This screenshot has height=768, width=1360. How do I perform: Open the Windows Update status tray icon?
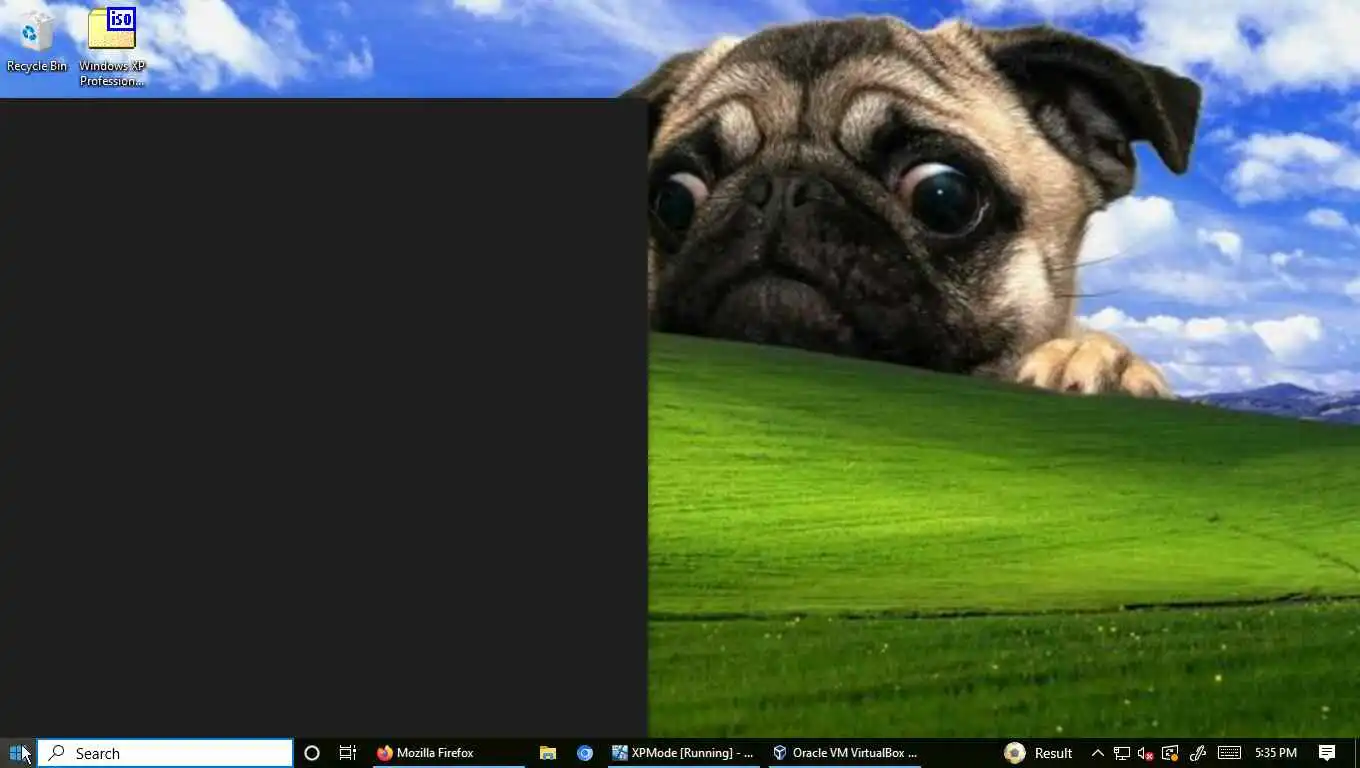pyautogui.click(x=1170, y=753)
